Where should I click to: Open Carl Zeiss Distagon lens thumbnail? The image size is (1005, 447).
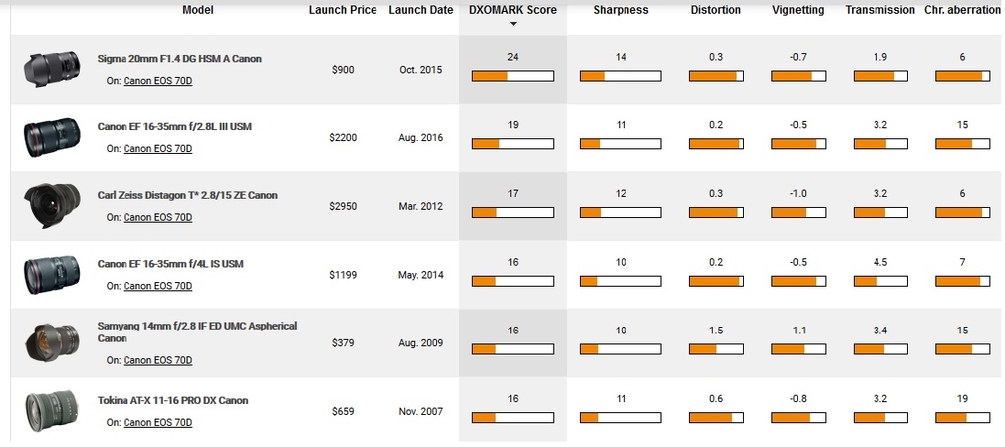53,206
